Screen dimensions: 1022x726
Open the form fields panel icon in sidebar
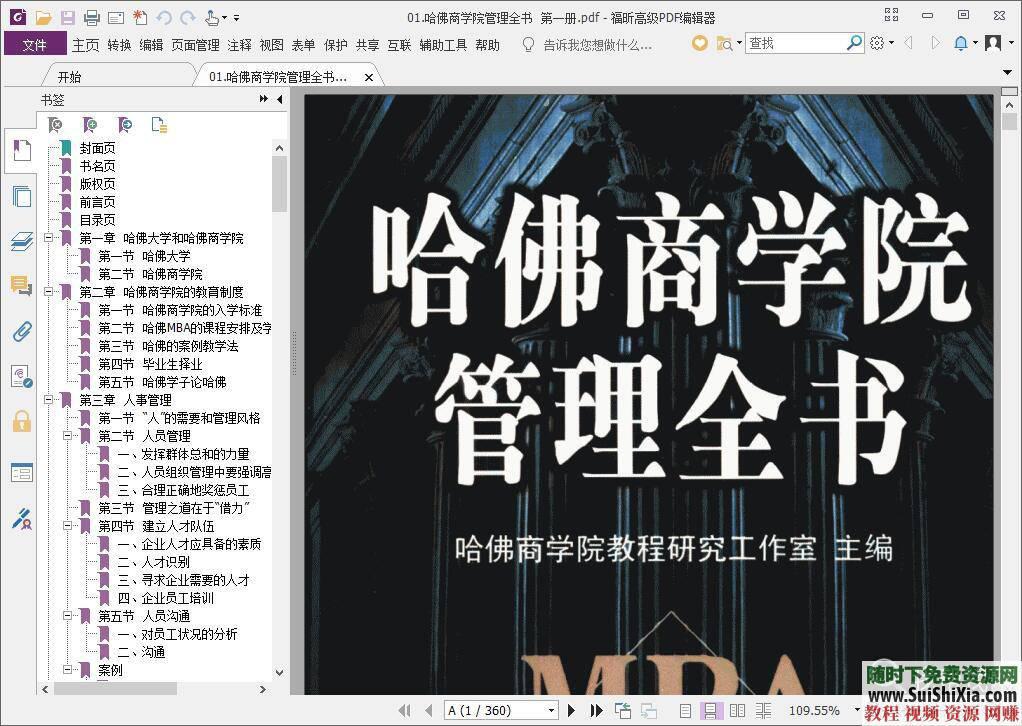pyautogui.click(x=22, y=472)
